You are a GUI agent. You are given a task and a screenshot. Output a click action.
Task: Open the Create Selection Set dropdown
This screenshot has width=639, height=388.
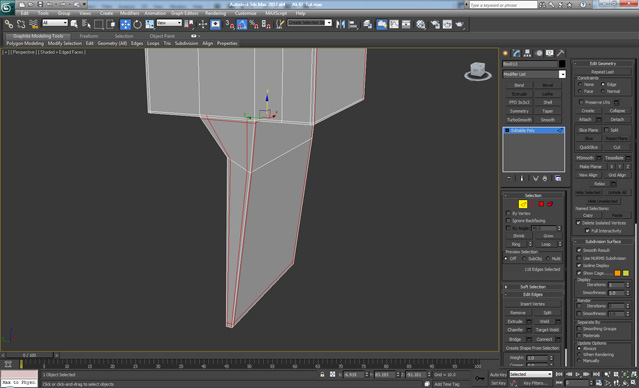(310, 23)
